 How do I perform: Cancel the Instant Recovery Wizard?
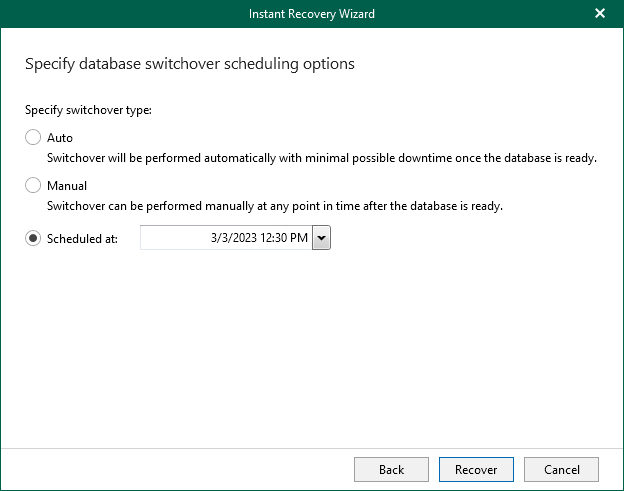[x=561, y=469]
